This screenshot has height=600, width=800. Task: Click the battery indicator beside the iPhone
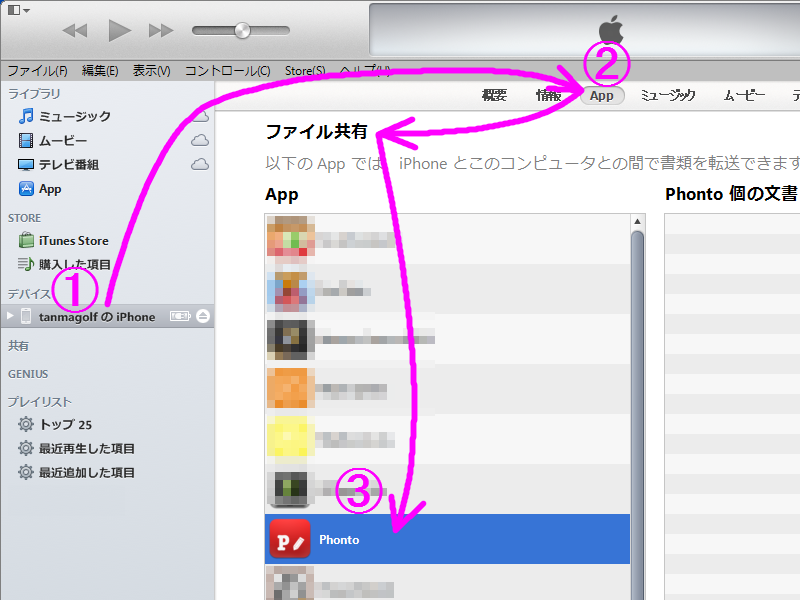point(180,316)
